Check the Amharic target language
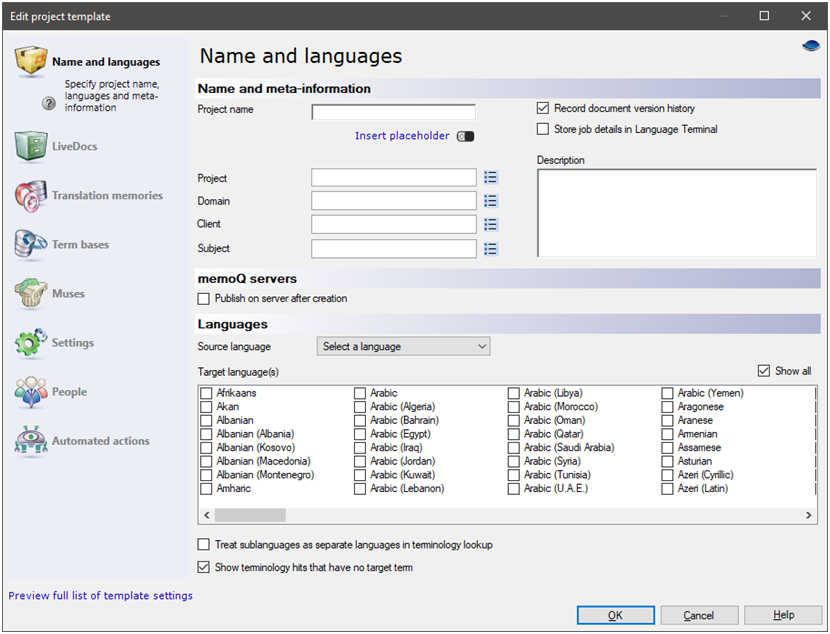 (x=206, y=489)
